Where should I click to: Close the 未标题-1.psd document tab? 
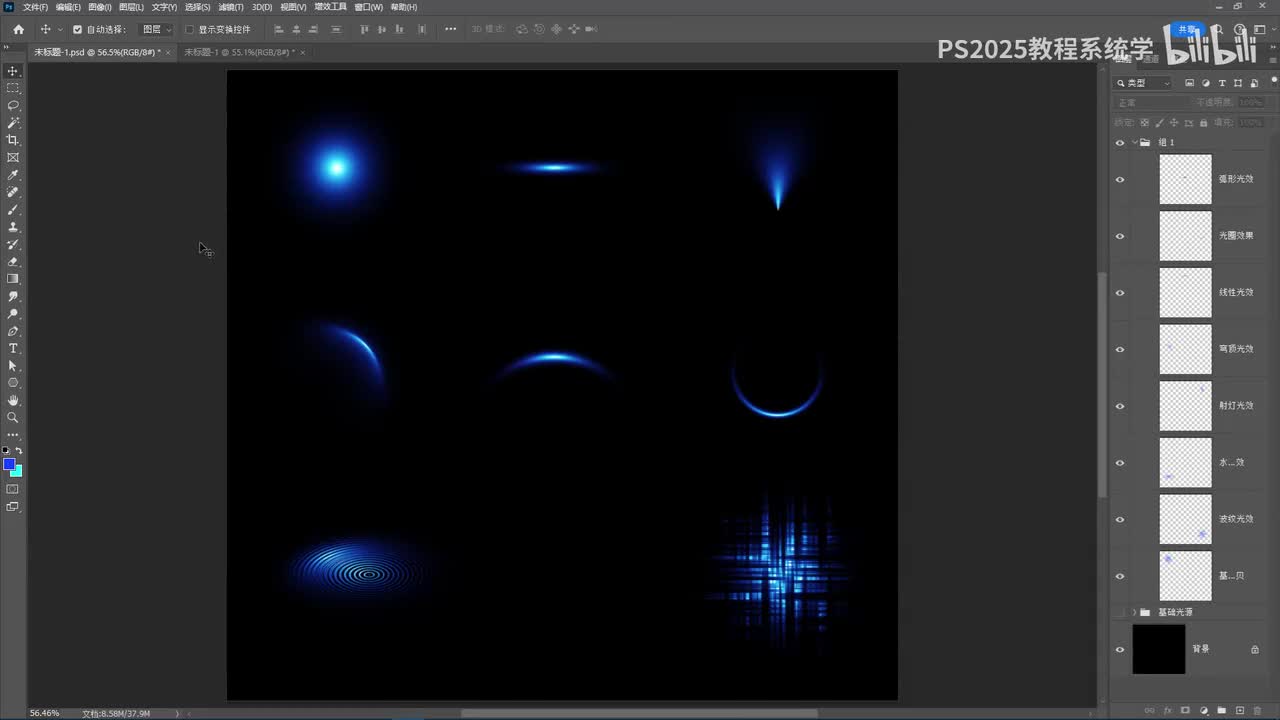[x=168, y=52]
